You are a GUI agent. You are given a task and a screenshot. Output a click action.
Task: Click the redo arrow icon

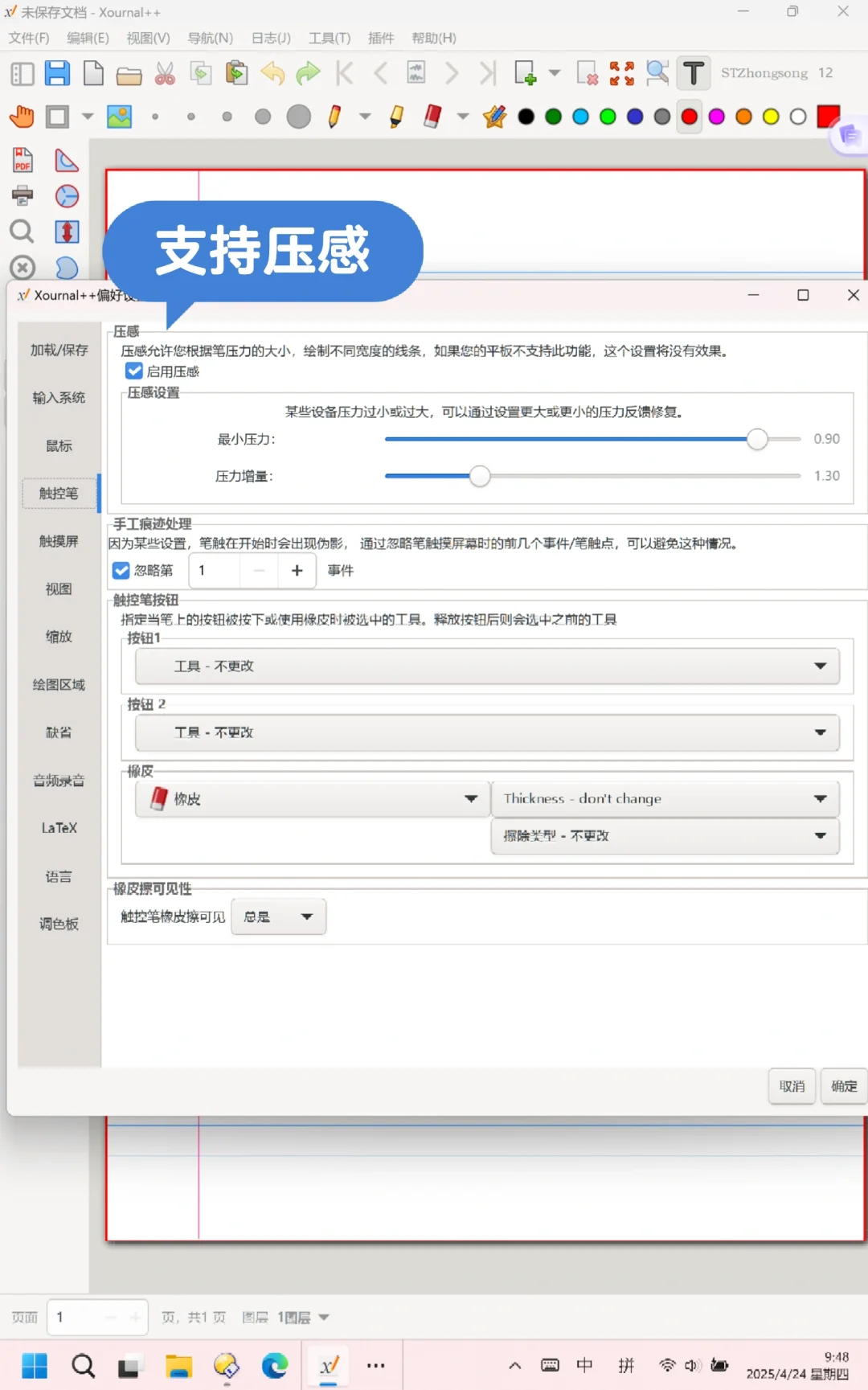(x=308, y=73)
